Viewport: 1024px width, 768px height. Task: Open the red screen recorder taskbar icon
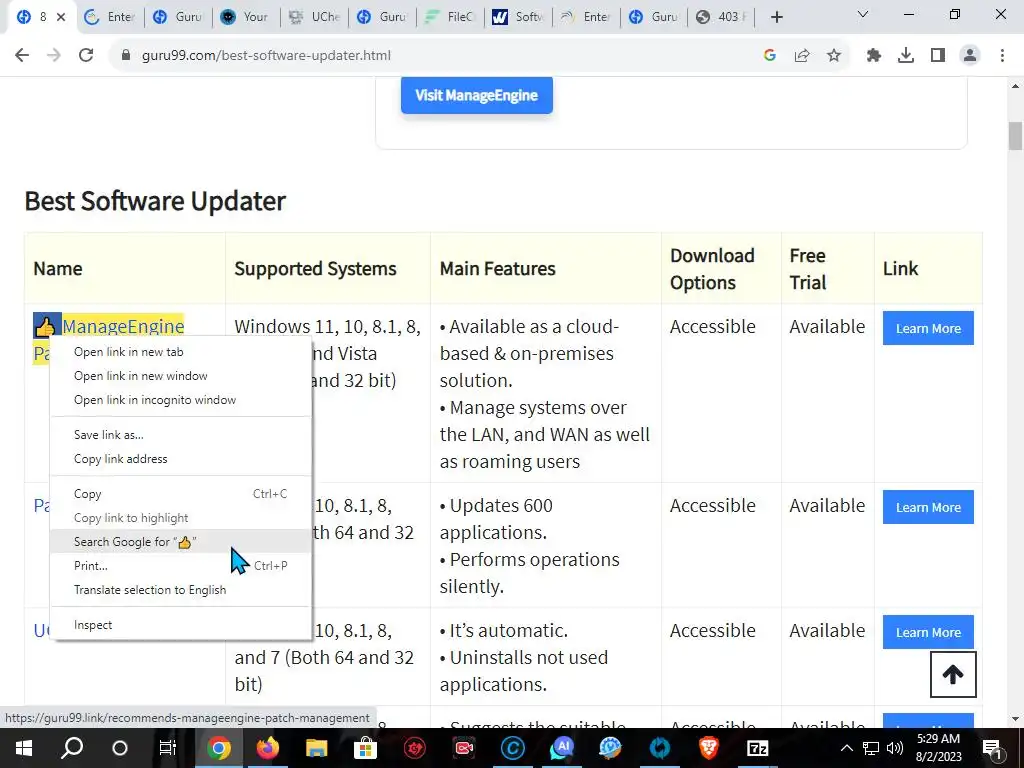click(464, 748)
